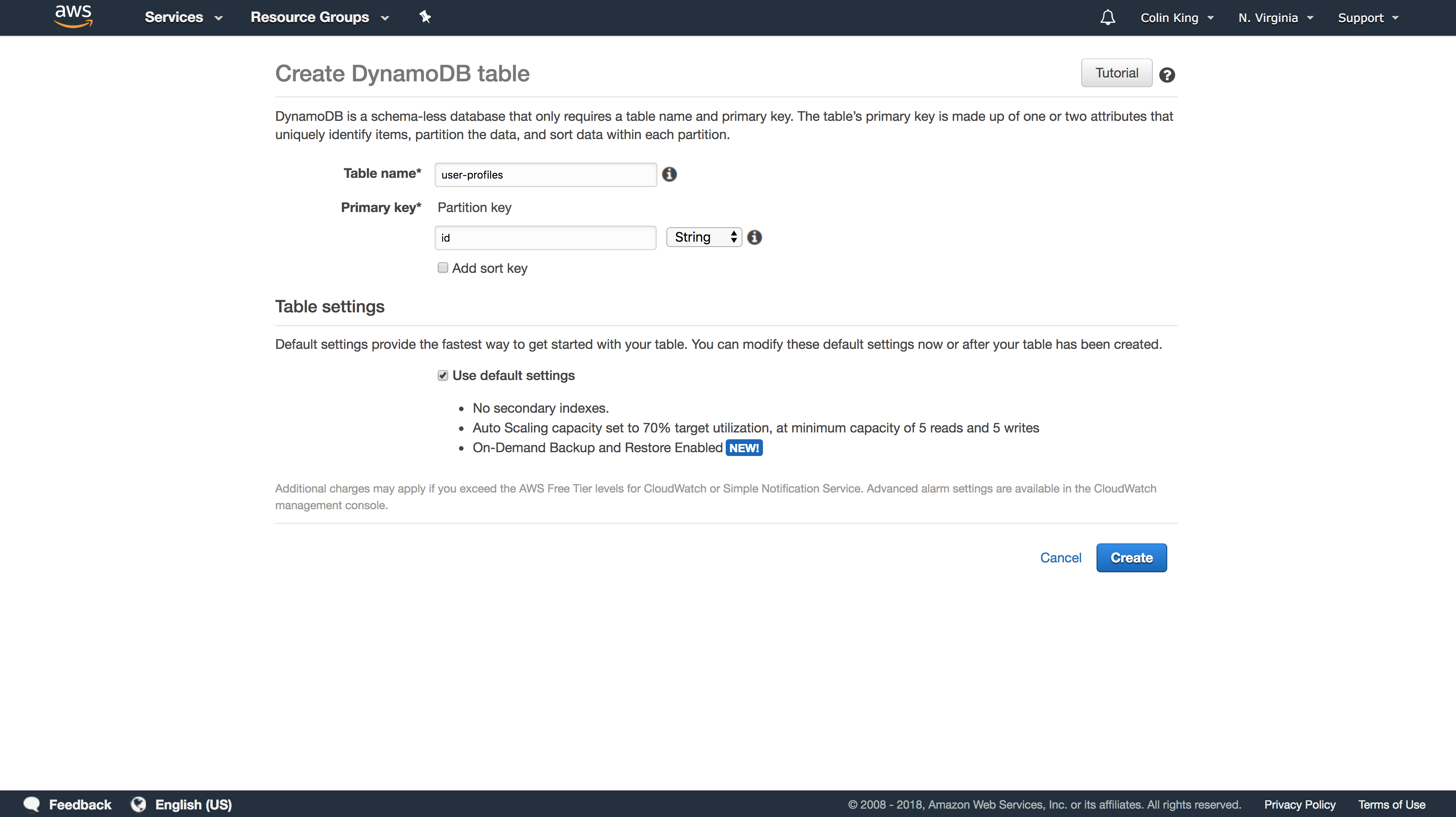1456x817 pixels.
Task: Click the AWS logo icon
Action: tap(73, 16)
